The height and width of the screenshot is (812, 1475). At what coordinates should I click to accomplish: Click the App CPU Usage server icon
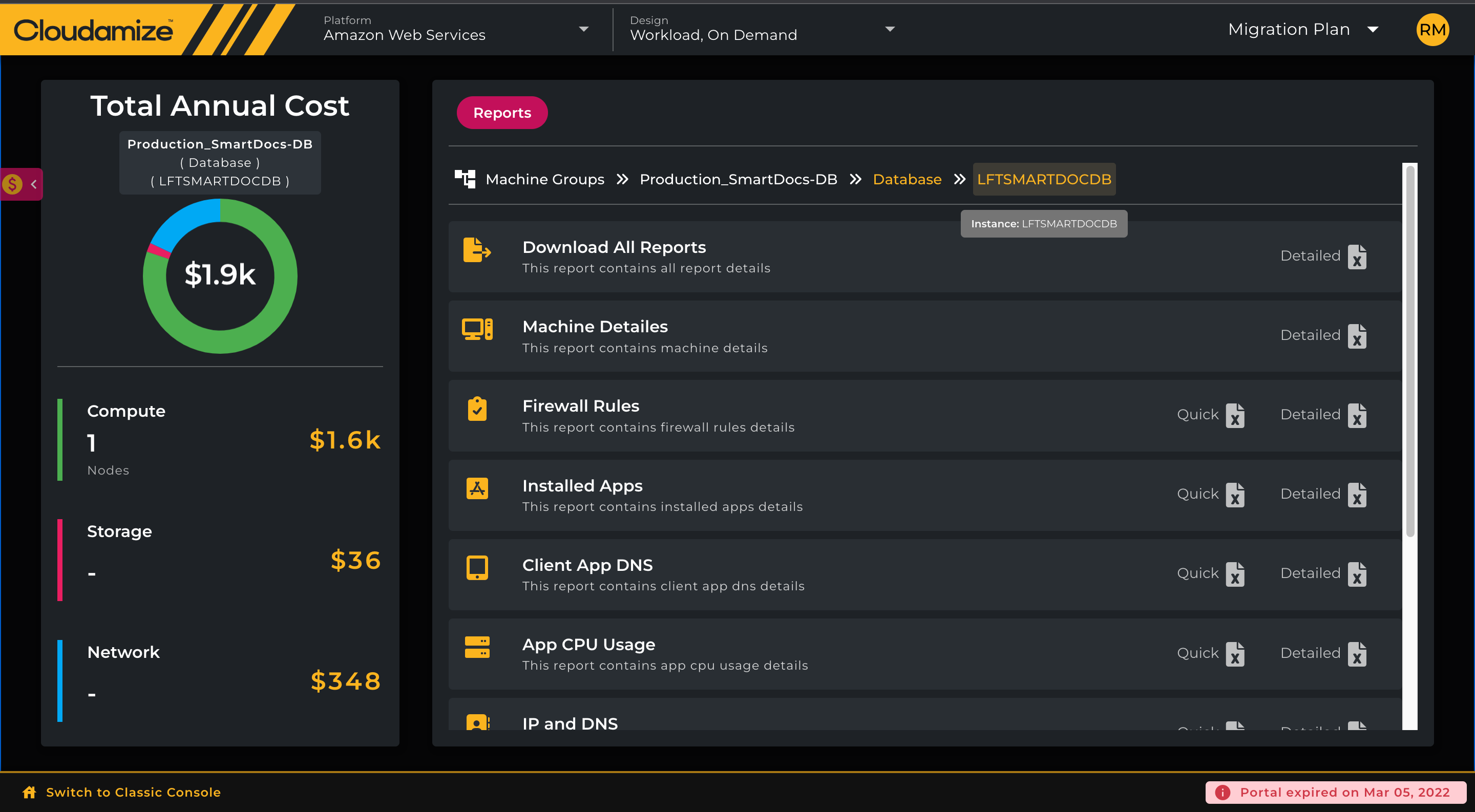[477, 647]
